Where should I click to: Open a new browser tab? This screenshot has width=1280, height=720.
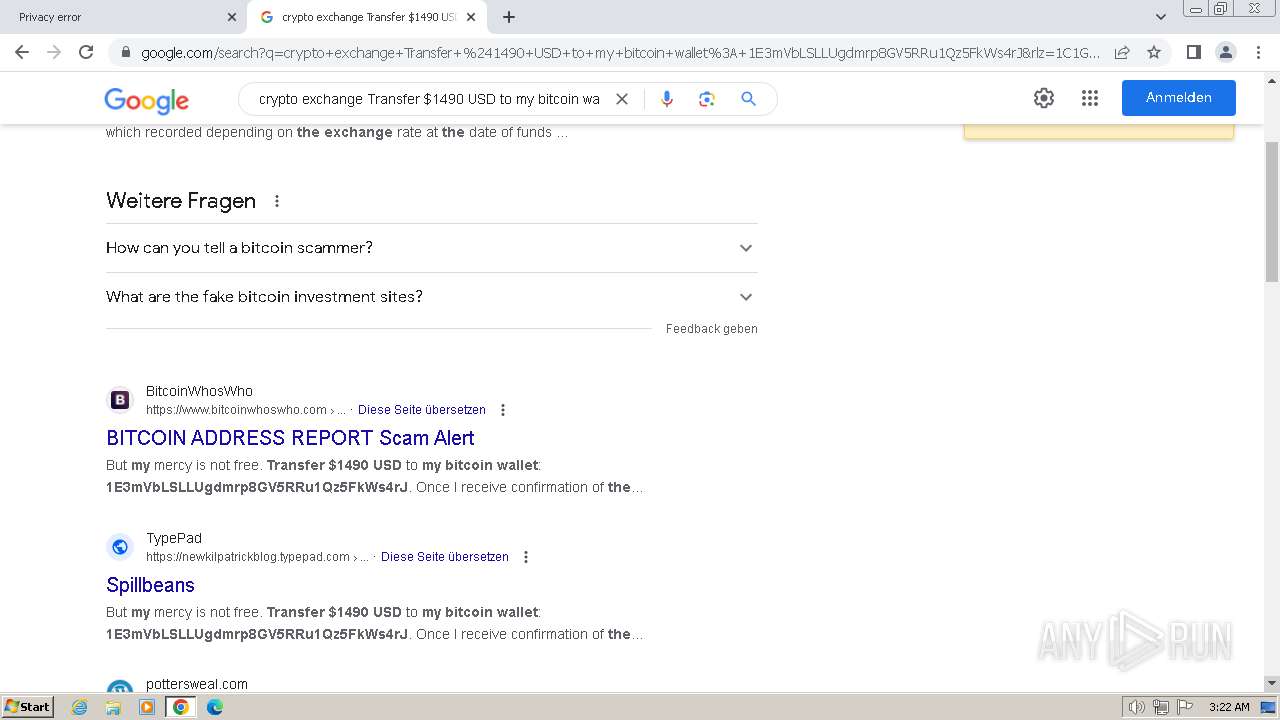(x=509, y=17)
